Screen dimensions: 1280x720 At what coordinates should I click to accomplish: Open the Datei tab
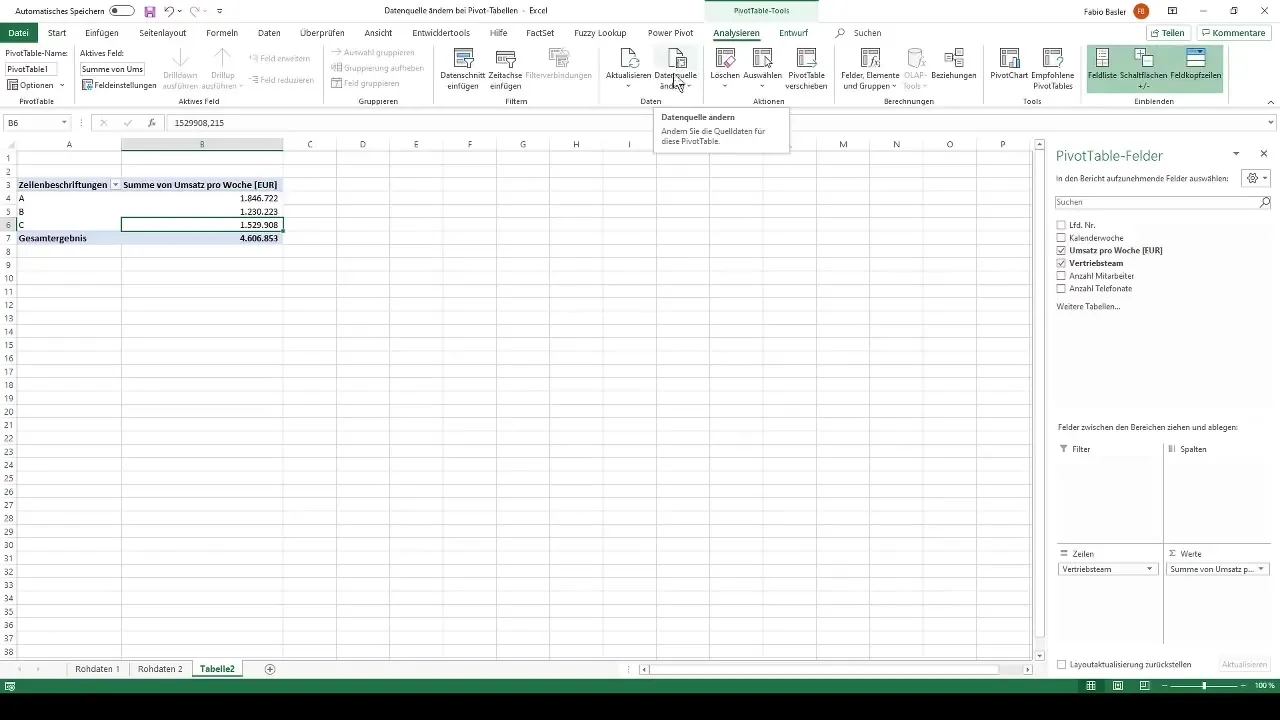click(18, 33)
